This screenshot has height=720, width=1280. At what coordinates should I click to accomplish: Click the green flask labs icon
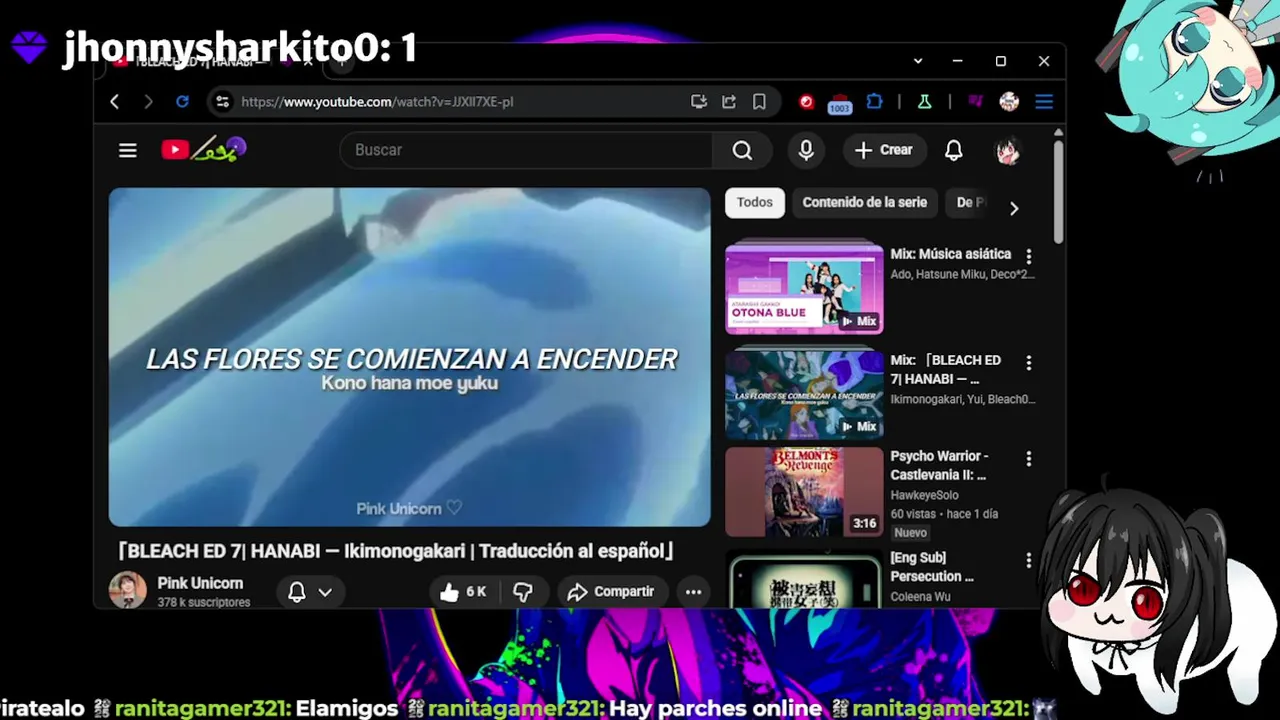coord(925,102)
